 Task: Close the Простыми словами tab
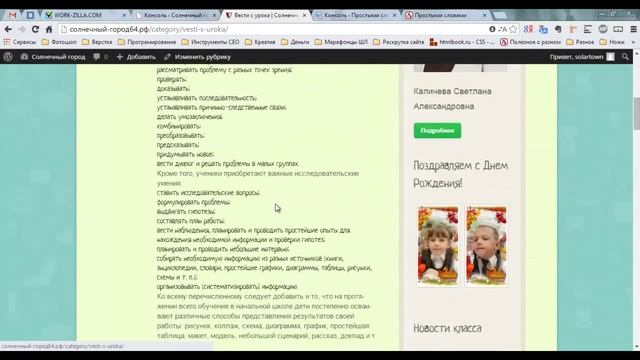tap(484, 15)
